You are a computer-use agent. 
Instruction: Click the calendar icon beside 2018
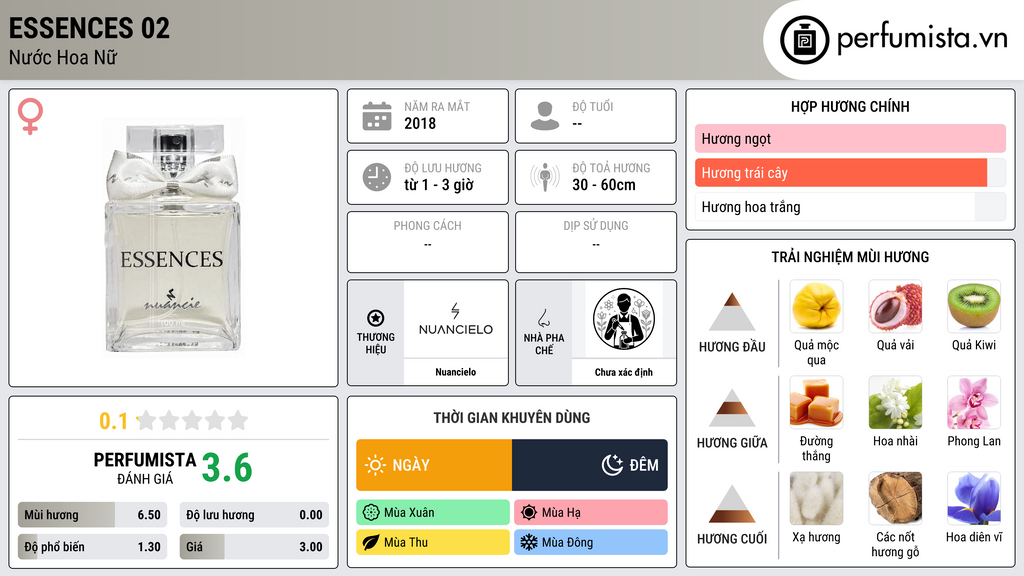(377, 116)
